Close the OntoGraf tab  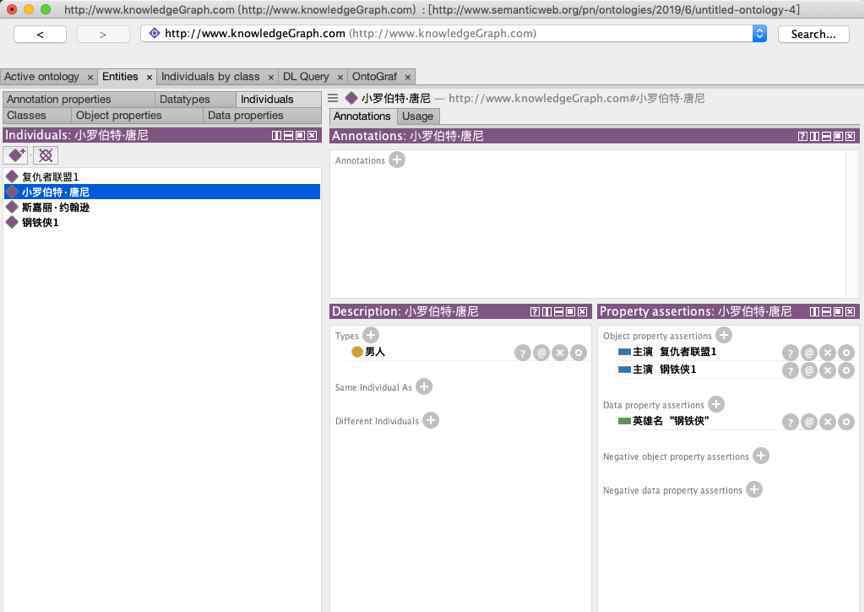click(408, 77)
